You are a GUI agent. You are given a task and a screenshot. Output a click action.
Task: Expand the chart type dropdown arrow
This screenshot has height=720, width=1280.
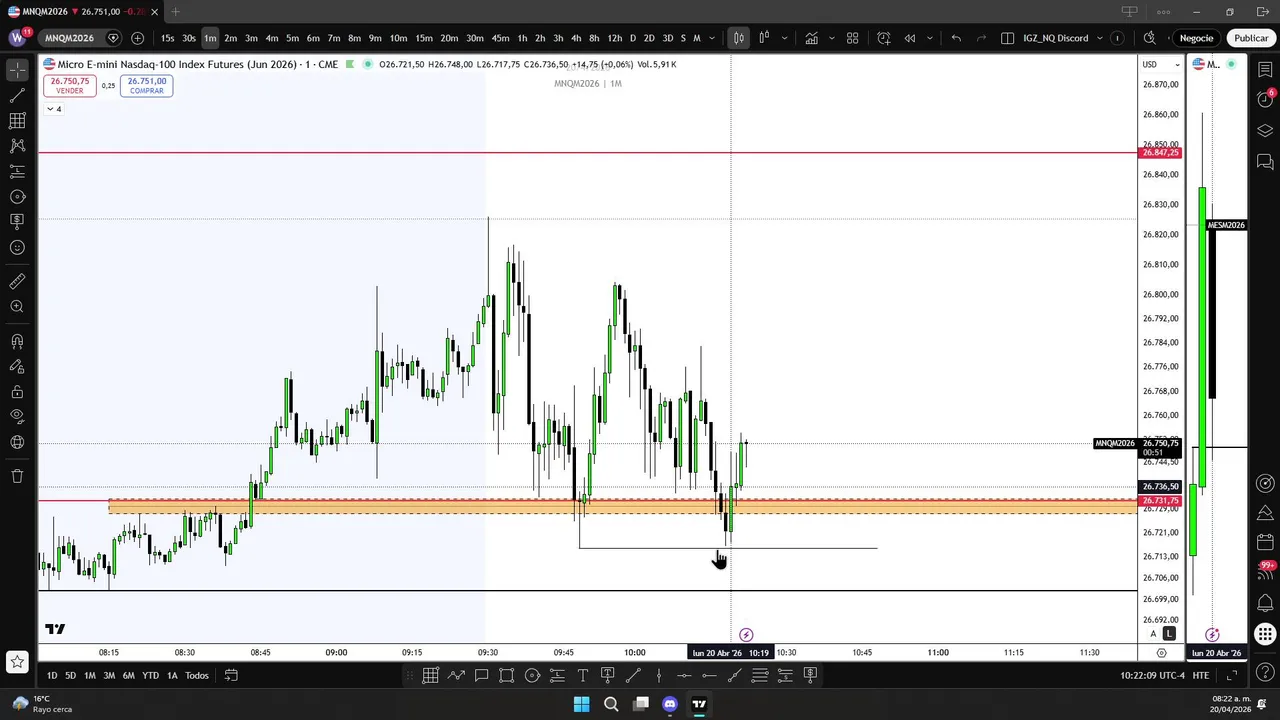(x=784, y=38)
